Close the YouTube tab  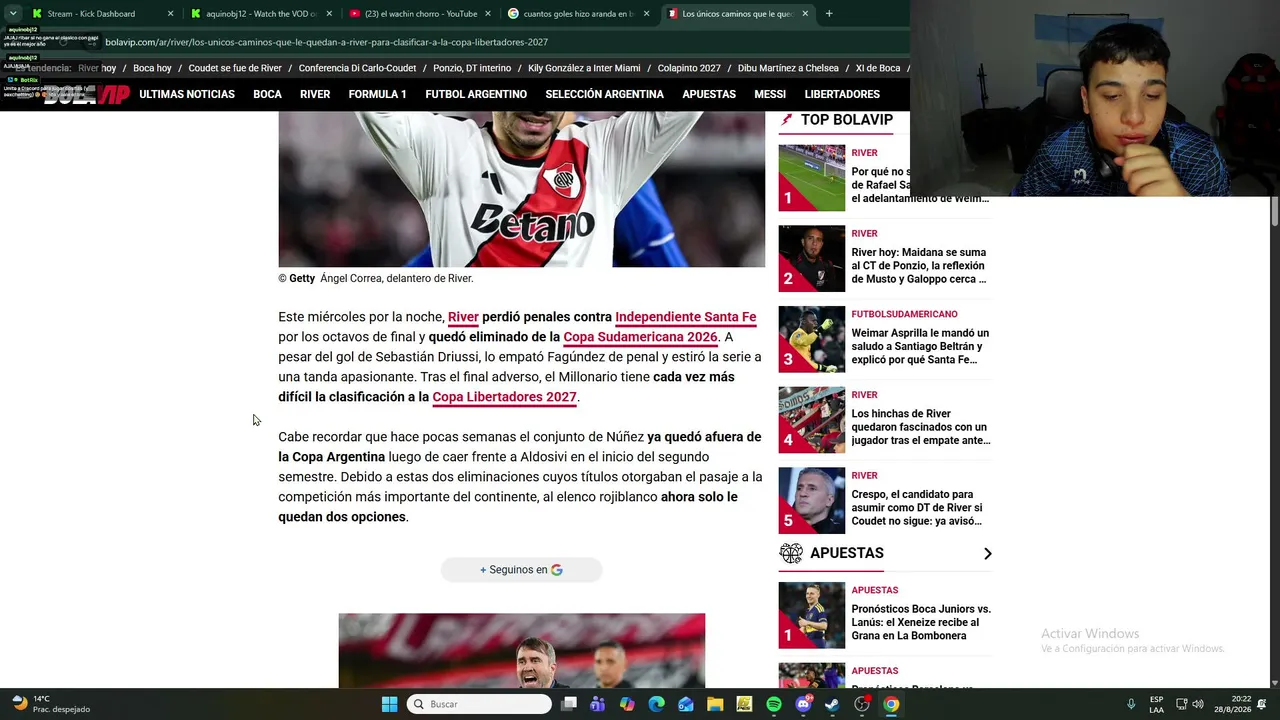(x=487, y=14)
